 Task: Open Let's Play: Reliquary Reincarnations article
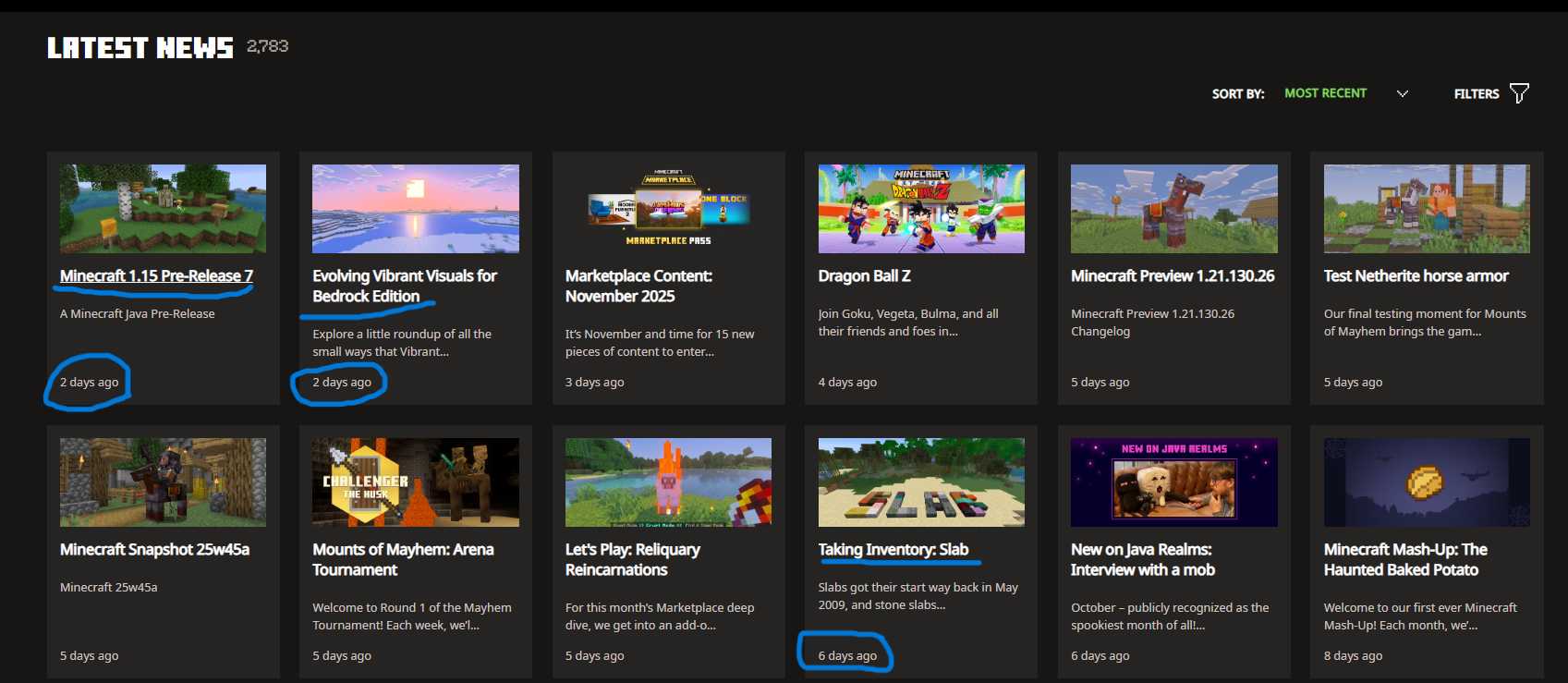632,559
